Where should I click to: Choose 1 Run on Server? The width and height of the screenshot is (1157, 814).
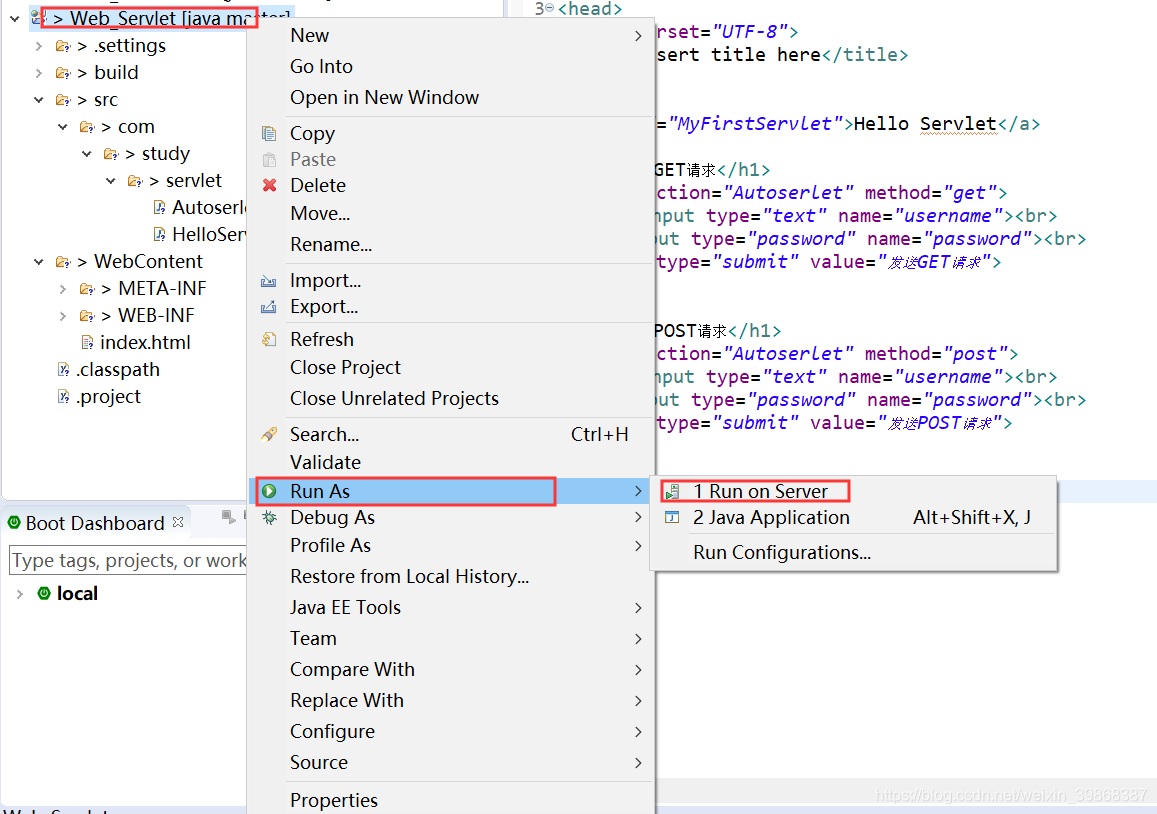pyautogui.click(x=854, y=491)
